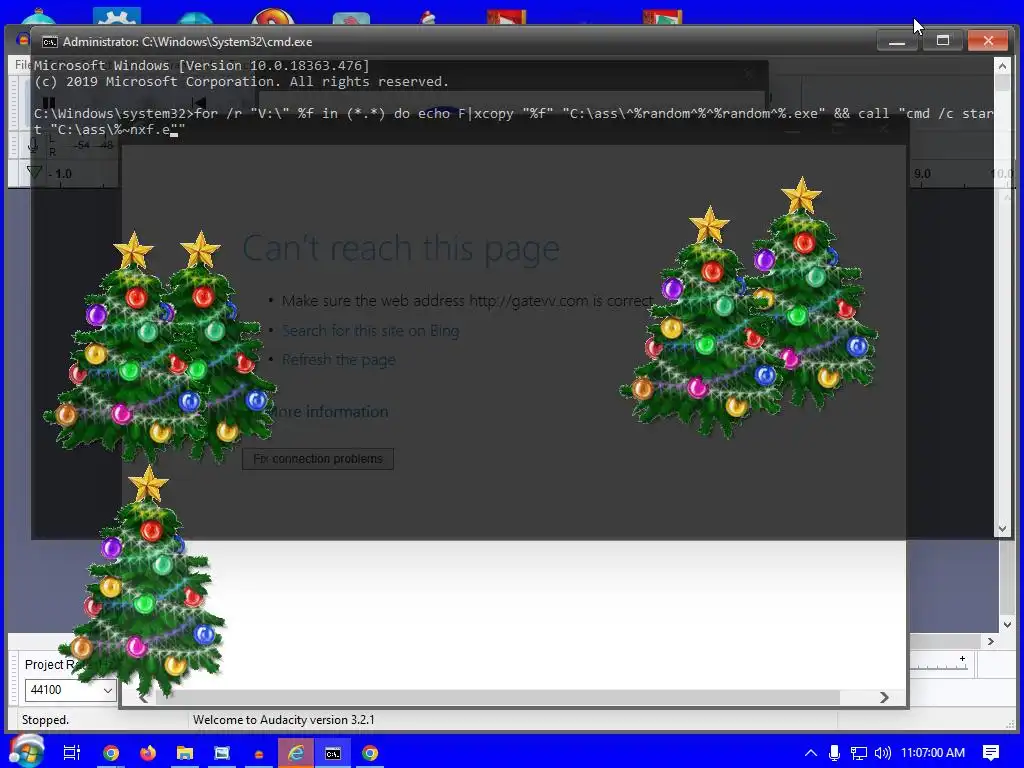Click the command line text in cmd window
Image resolution: width=1024 pixels, height=768 pixels.
(x=513, y=121)
